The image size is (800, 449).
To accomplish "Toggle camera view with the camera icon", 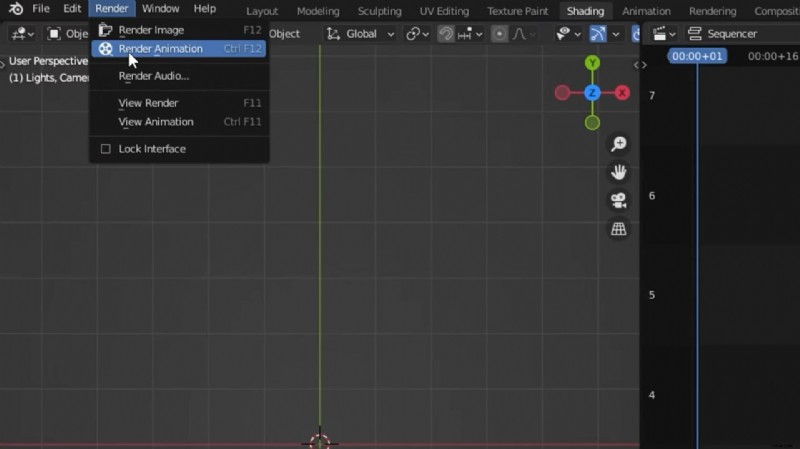I will tap(619, 200).
